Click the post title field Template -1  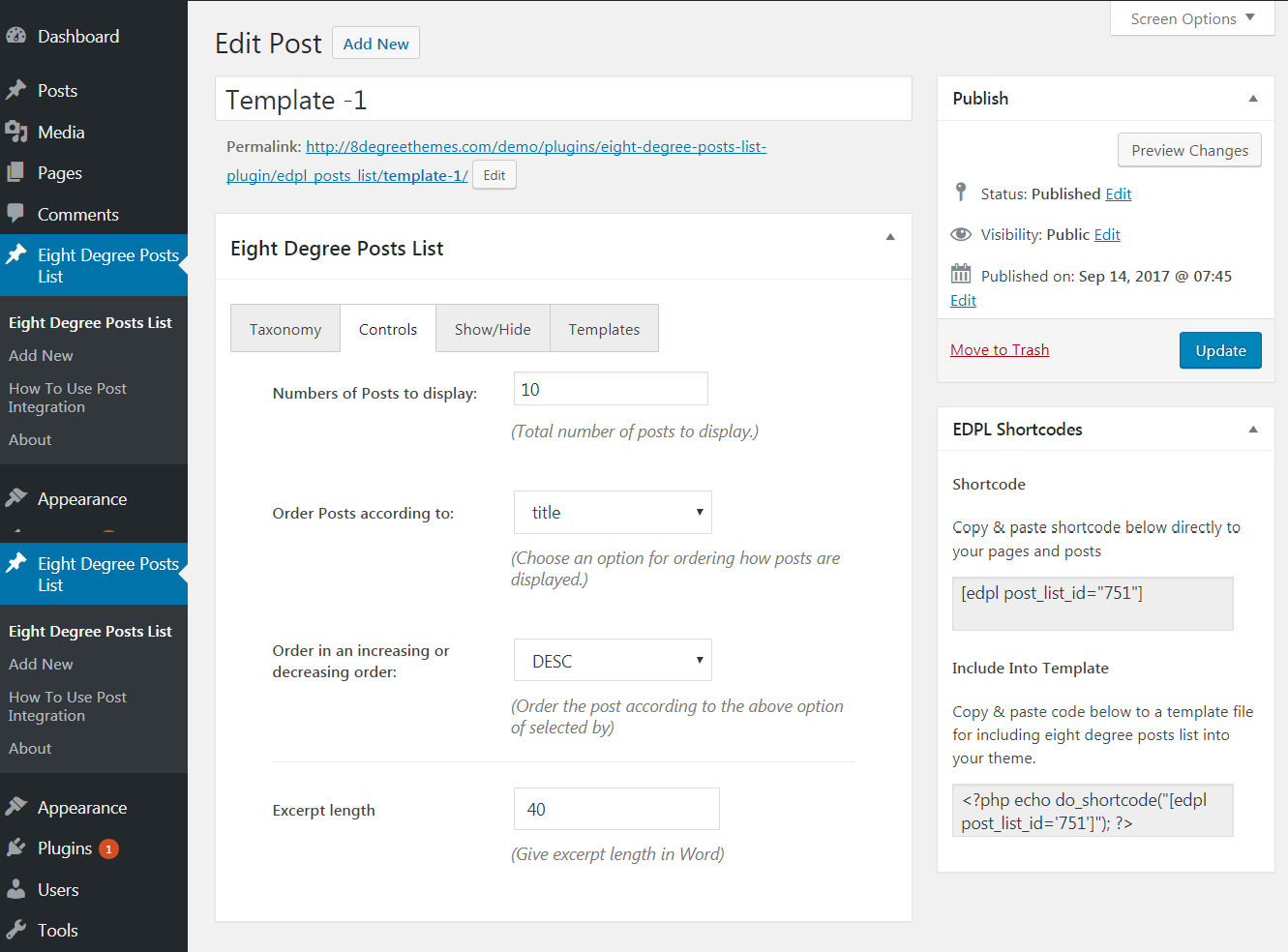coord(563,99)
